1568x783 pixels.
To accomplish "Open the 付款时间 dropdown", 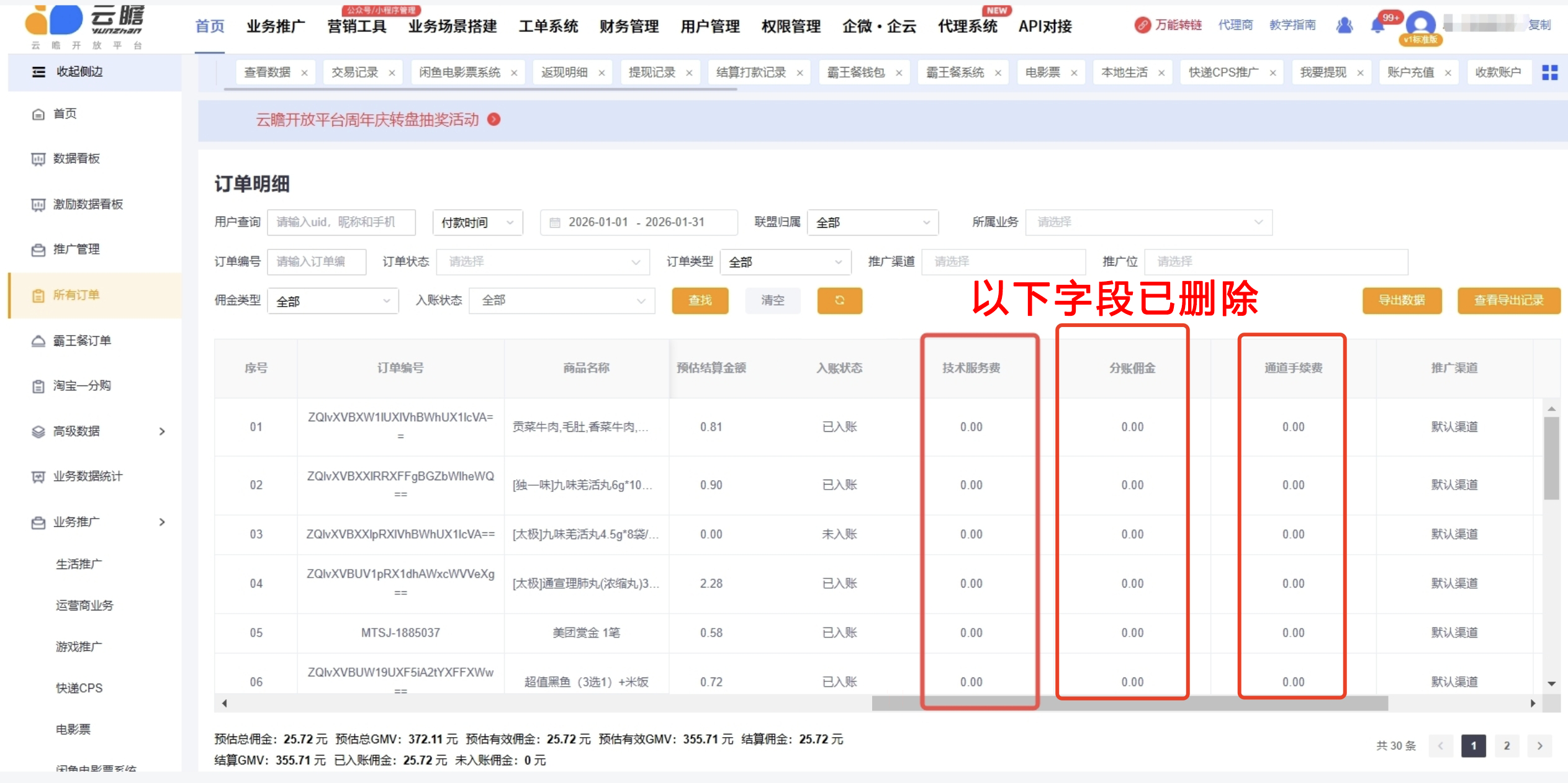I will point(477,223).
